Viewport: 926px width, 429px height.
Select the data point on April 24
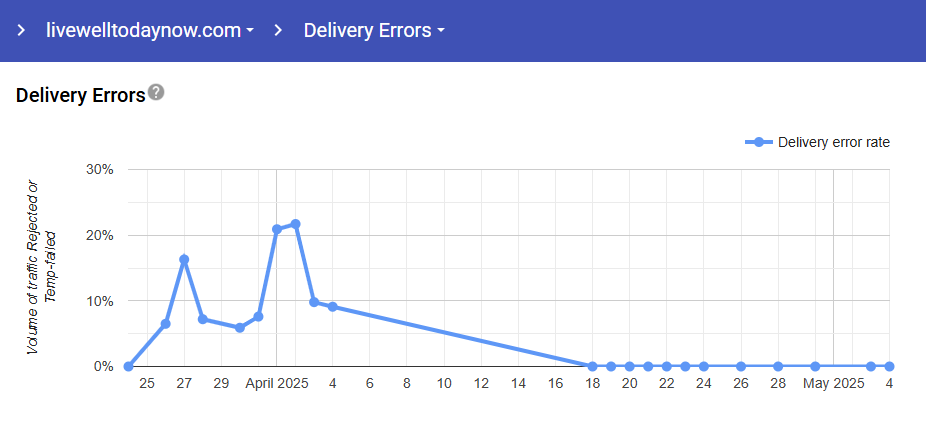coord(704,366)
